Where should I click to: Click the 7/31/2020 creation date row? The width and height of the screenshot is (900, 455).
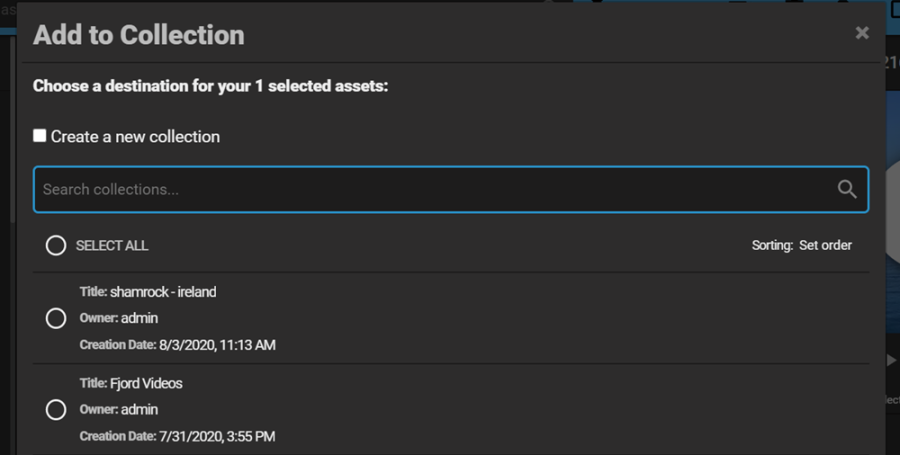coord(177,437)
